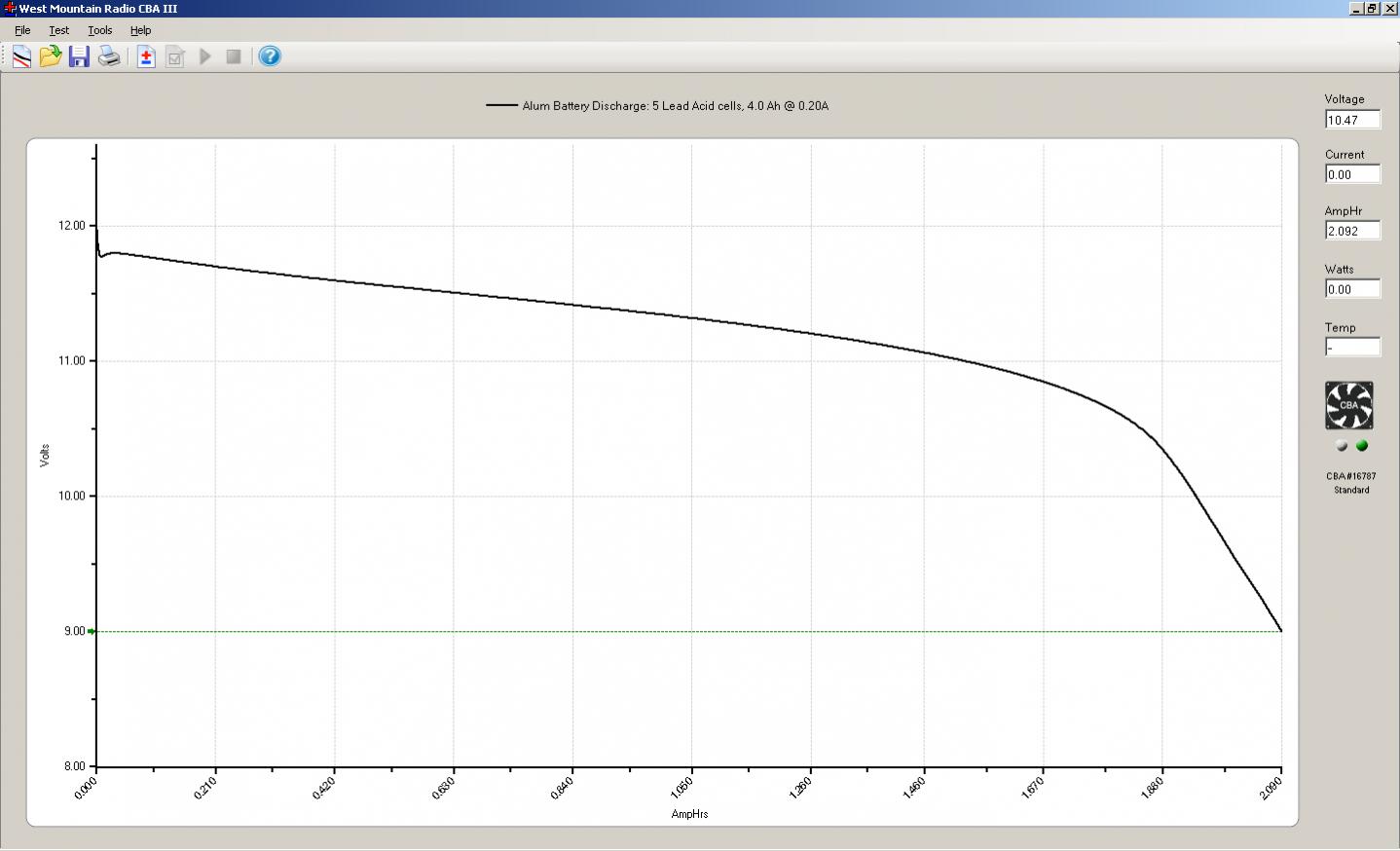Screen dimensions: 1400x851
Task: Click the 8.00 y-axis value
Action: pos(75,766)
